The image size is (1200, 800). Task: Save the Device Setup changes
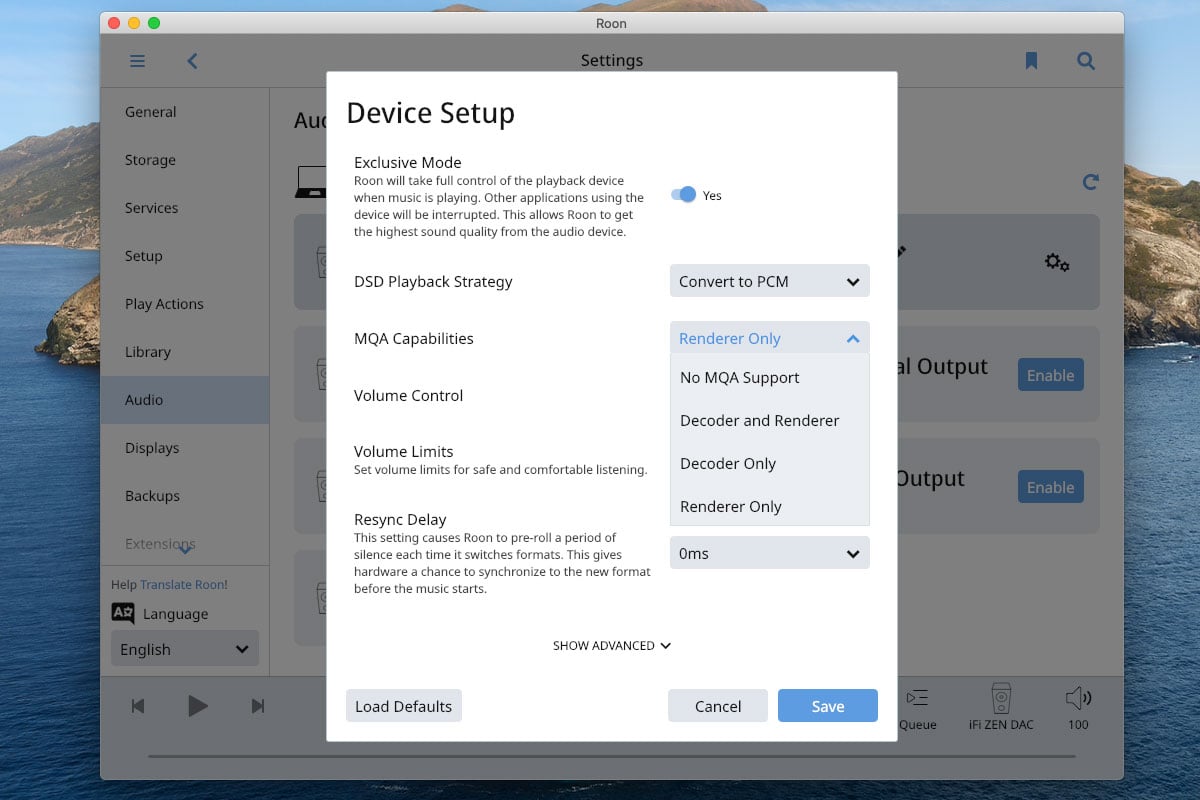pyautogui.click(x=828, y=706)
